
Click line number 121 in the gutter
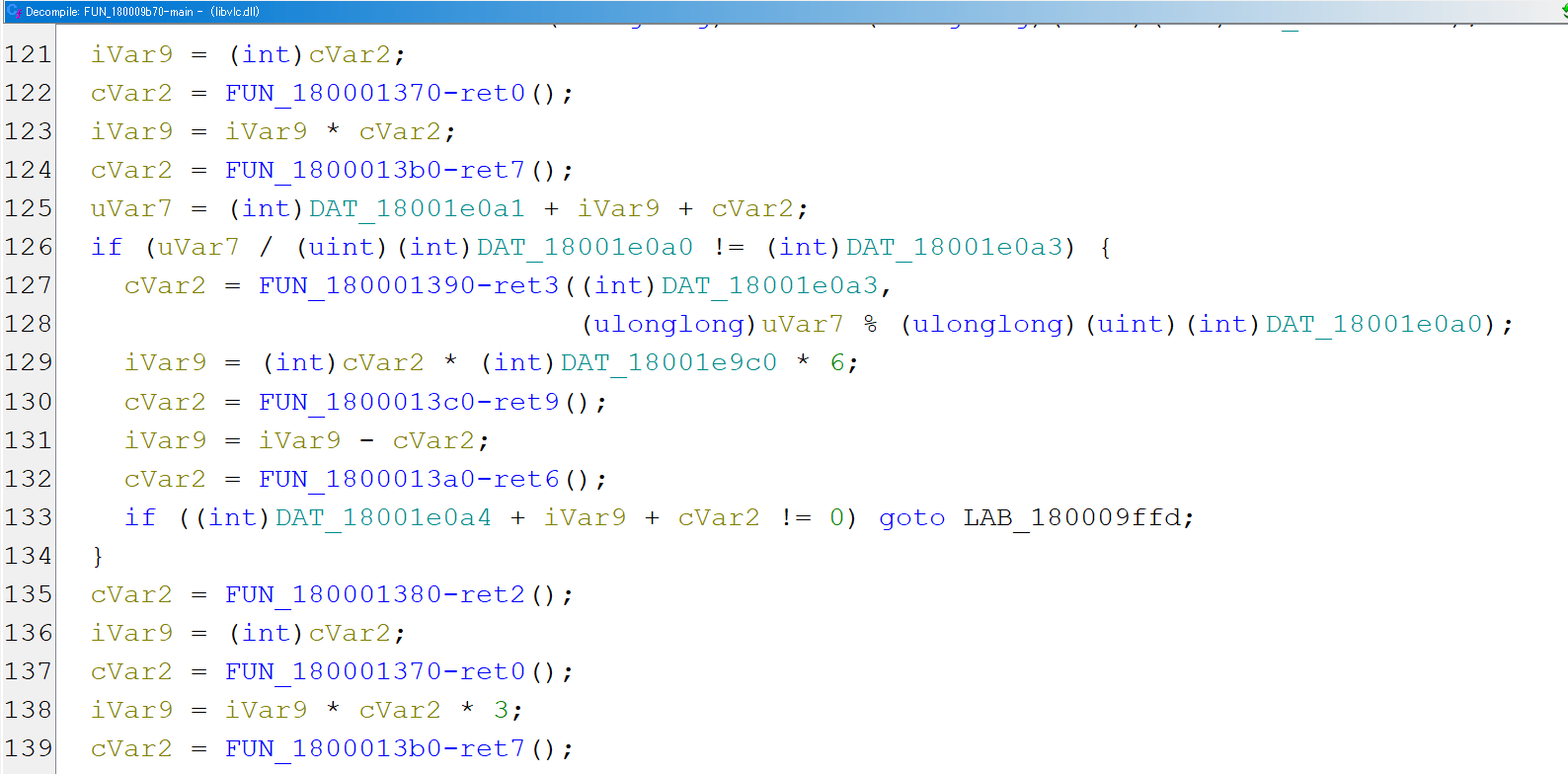pos(28,54)
